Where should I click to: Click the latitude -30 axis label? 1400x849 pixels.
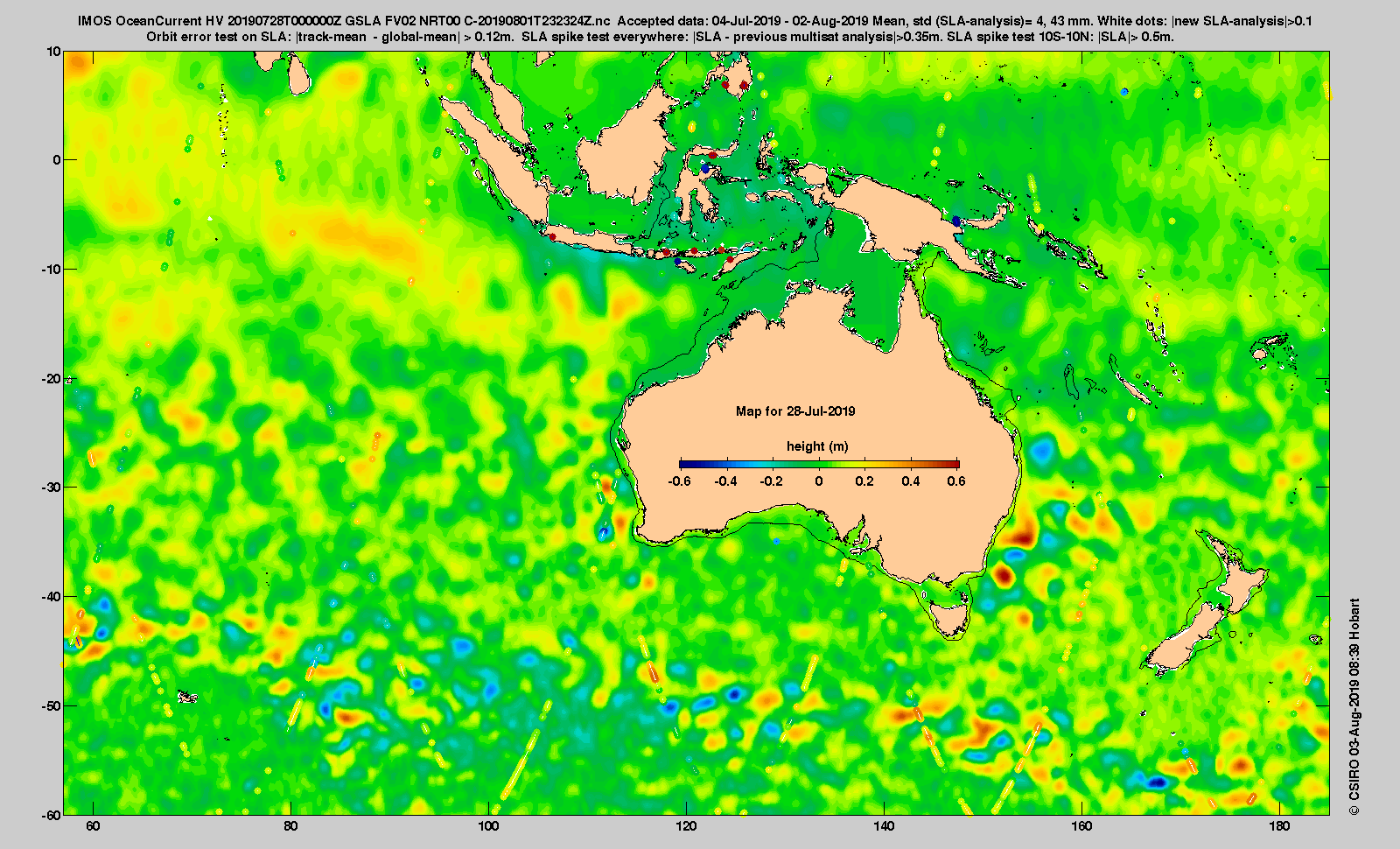[x=52, y=487]
